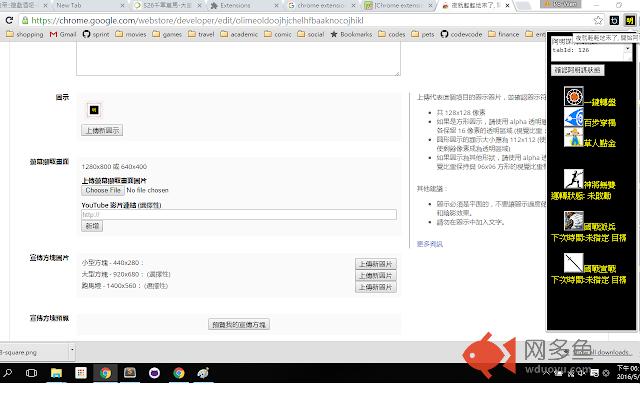This screenshot has width=640, height=400.
Task: Click the taskbar clock and date
Action: pyautogui.click(x=628, y=373)
